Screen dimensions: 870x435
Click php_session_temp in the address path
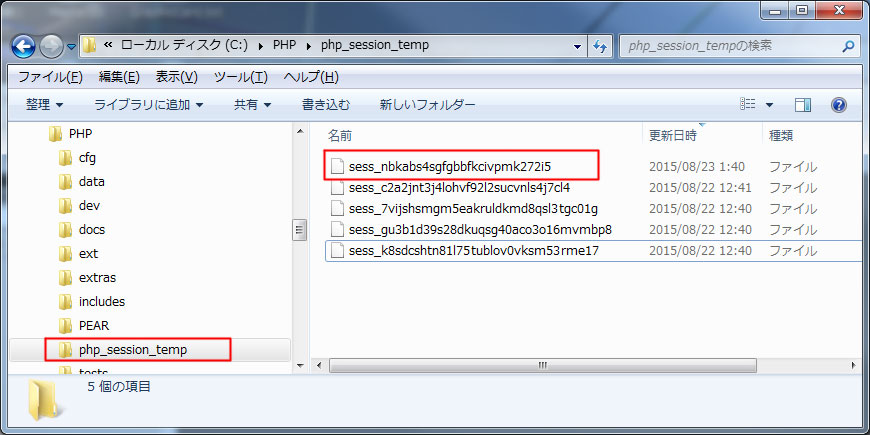pyautogui.click(x=375, y=45)
